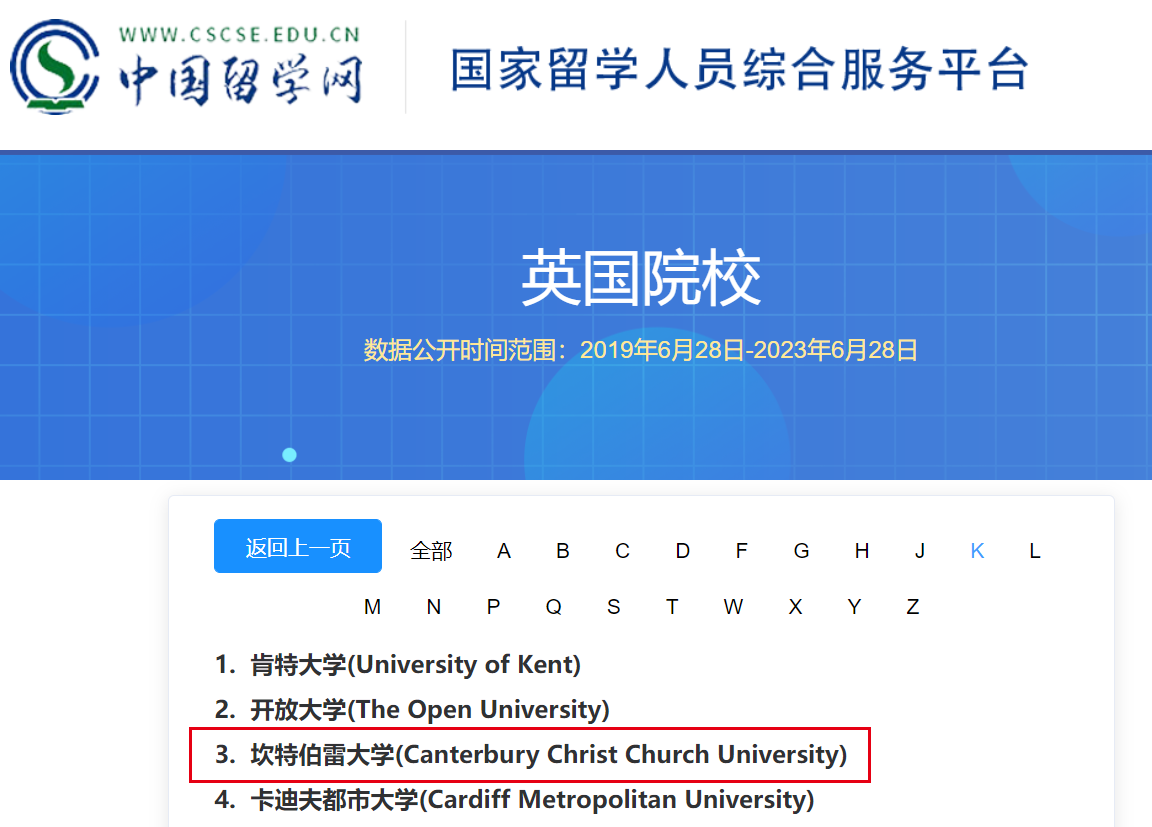Filter universities by letter G
The height and width of the screenshot is (827, 1152).
(802, 551)
